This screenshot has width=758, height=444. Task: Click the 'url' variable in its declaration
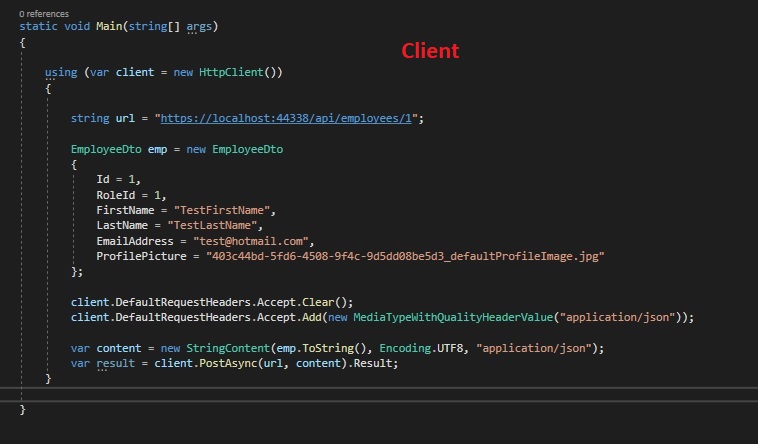(125, 118)
